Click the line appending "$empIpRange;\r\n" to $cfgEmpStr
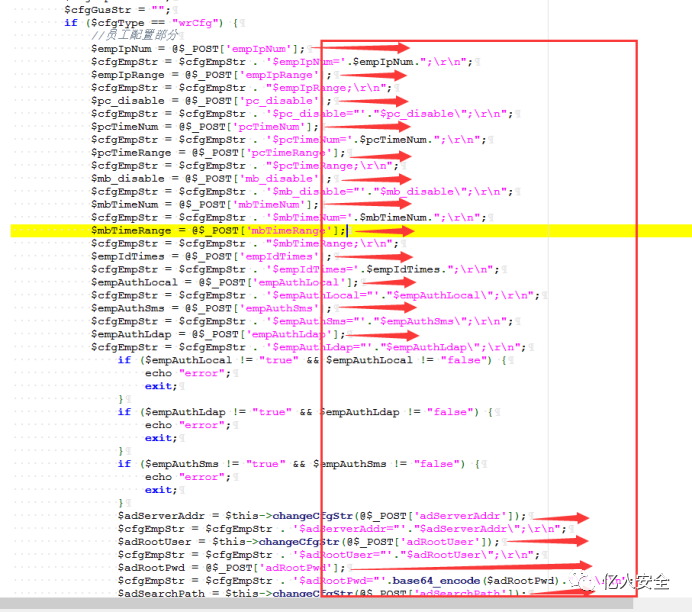 241,87
